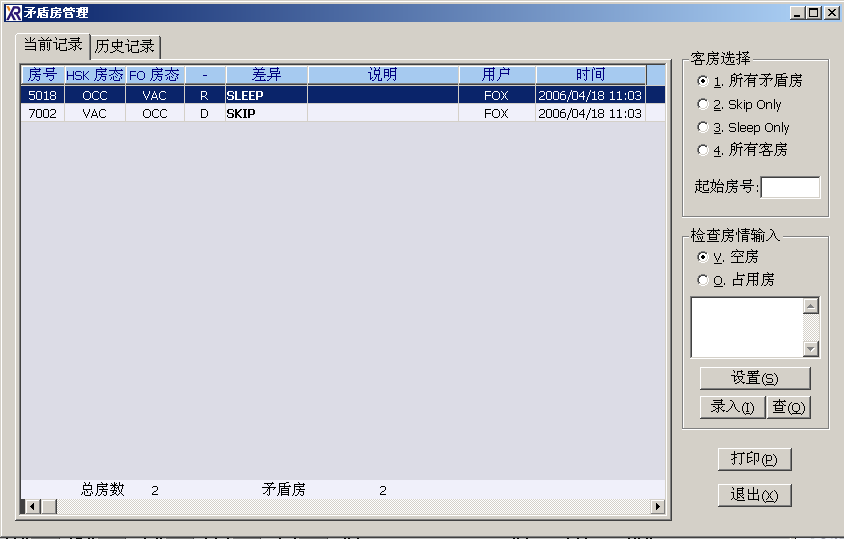The image size is (844, 539).
Task: Select the Skip Only radio option
Action: click(x=703, y=104)
